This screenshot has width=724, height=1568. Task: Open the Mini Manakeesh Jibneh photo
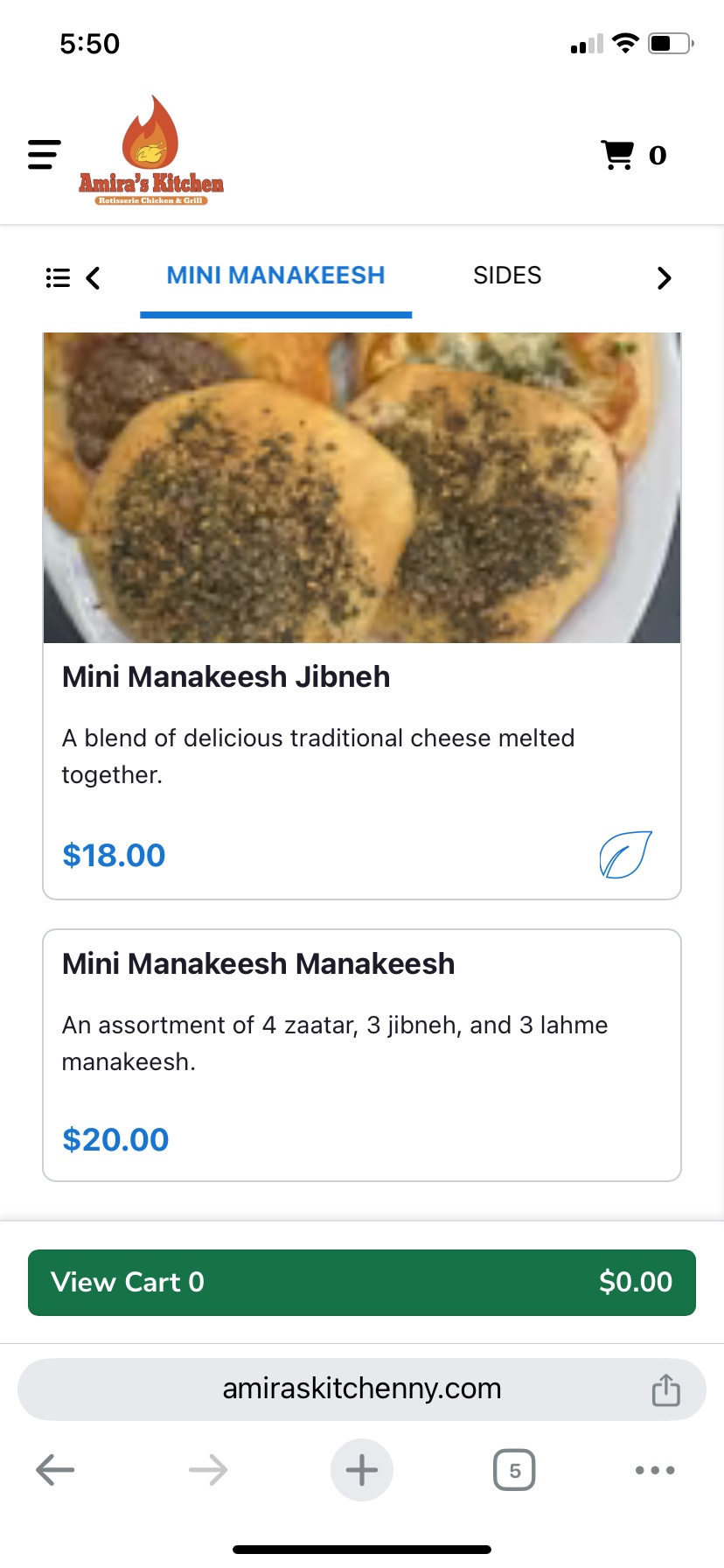coord(362,487)
